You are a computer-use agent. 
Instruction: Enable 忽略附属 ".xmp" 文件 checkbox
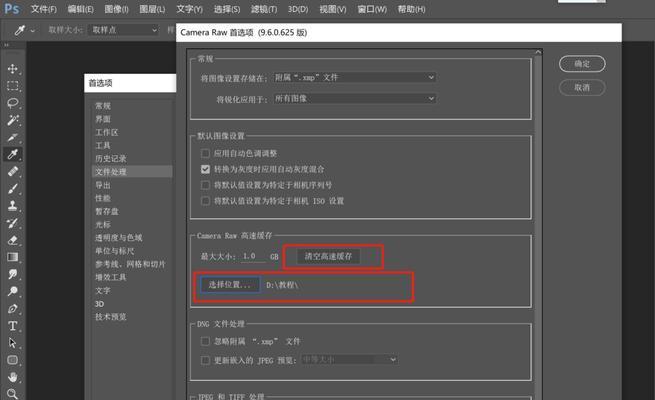(x=205, y=341)
